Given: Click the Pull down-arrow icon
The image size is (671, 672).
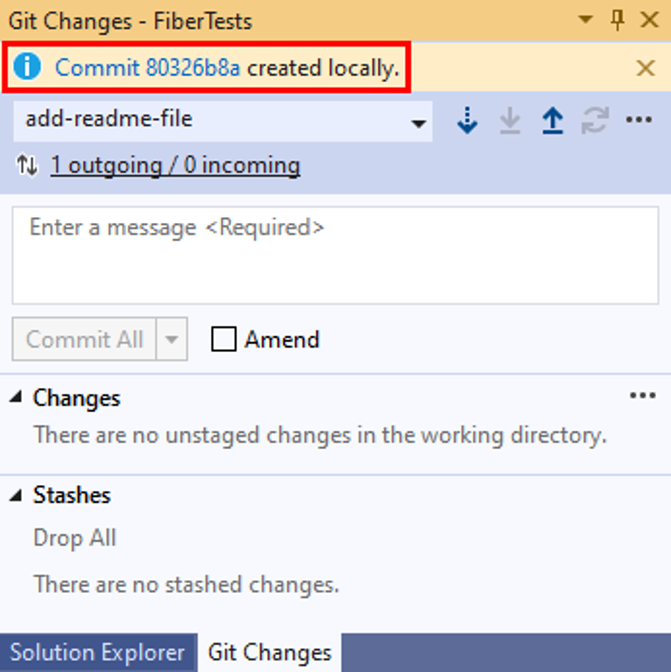Looking at the screenshot, I should [510, 121].
